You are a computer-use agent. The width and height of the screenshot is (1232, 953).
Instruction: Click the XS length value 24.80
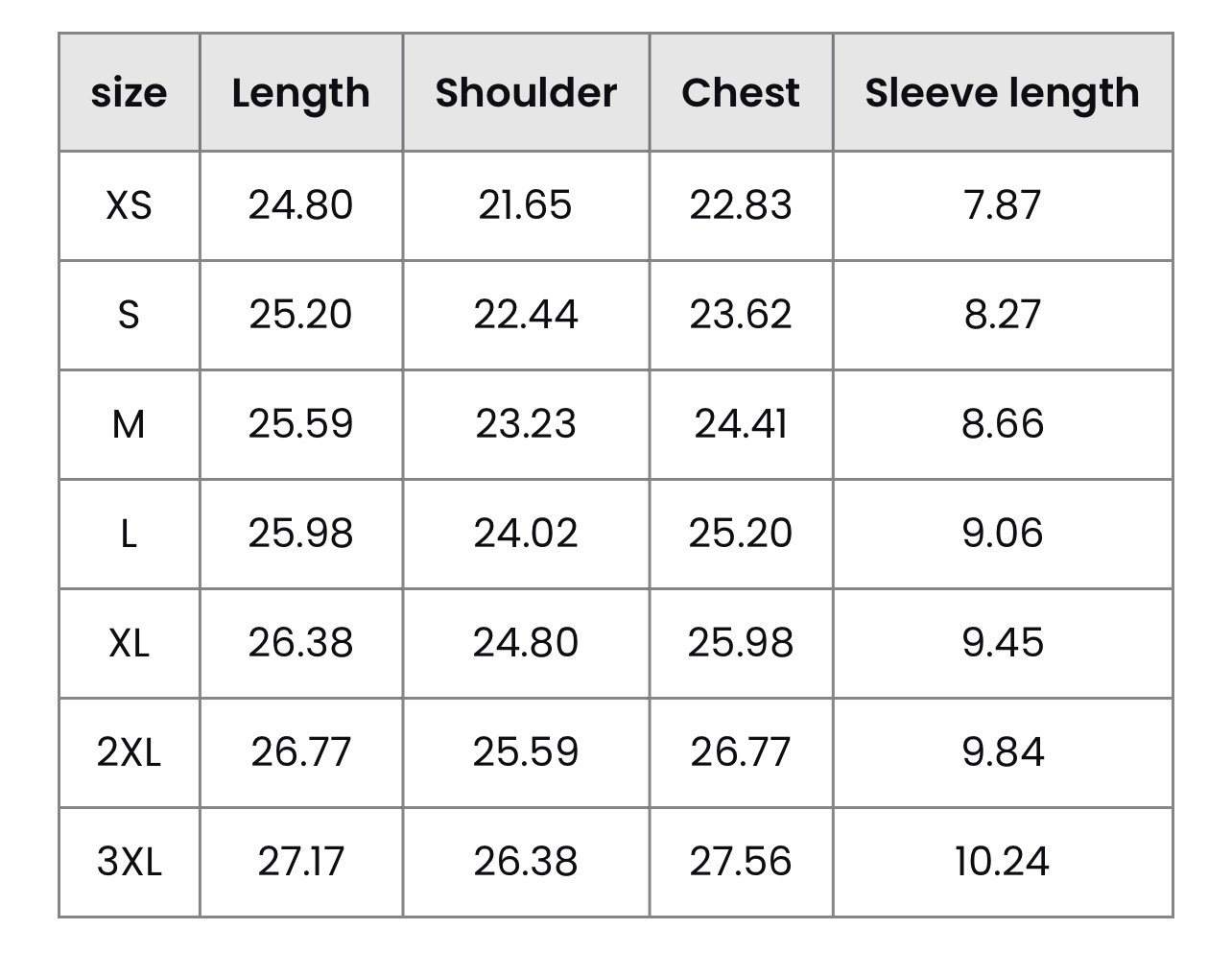click(301, 205)
